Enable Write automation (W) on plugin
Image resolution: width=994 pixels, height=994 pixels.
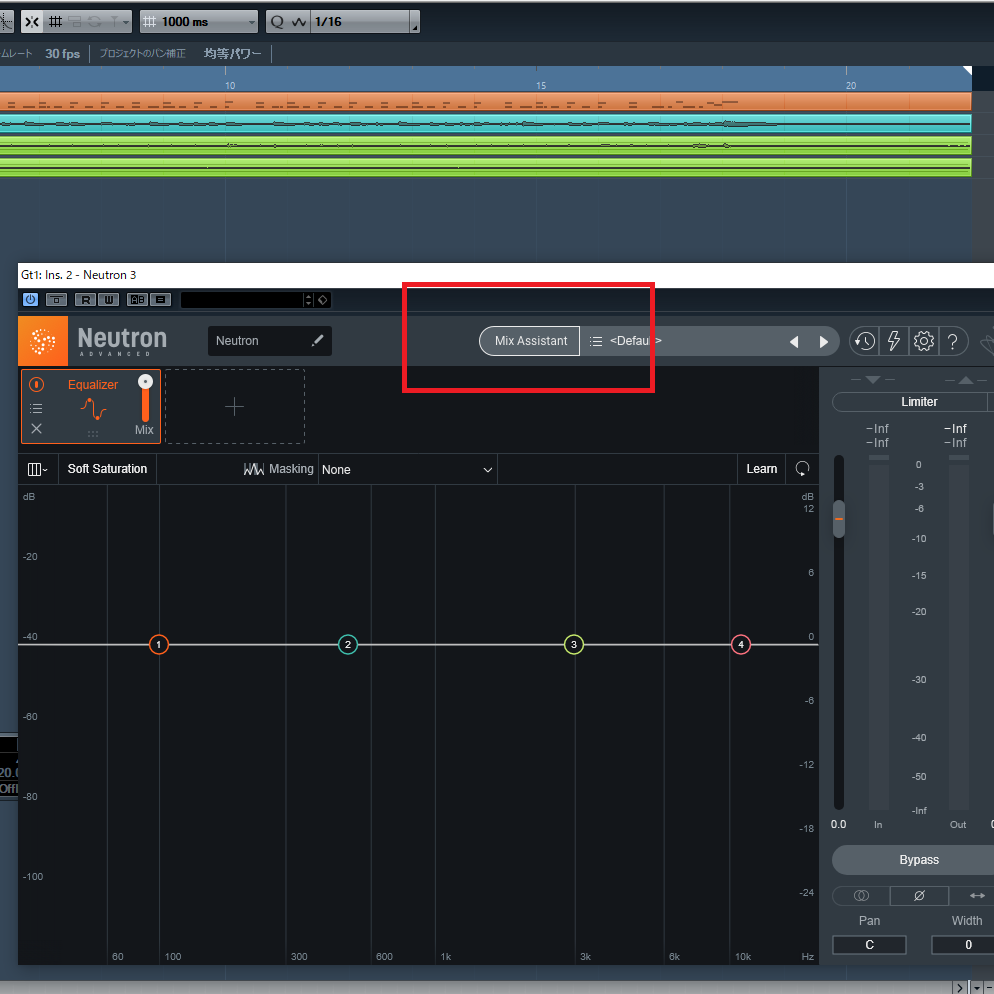pos(108,299)
